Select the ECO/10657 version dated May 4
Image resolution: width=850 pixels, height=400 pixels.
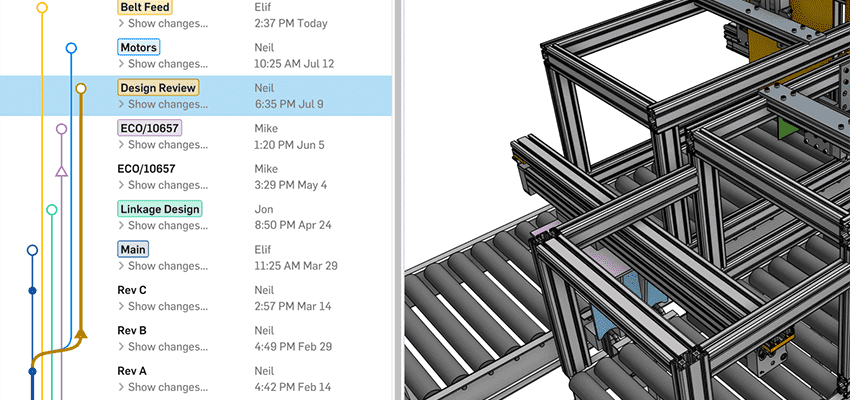(146, 169)
